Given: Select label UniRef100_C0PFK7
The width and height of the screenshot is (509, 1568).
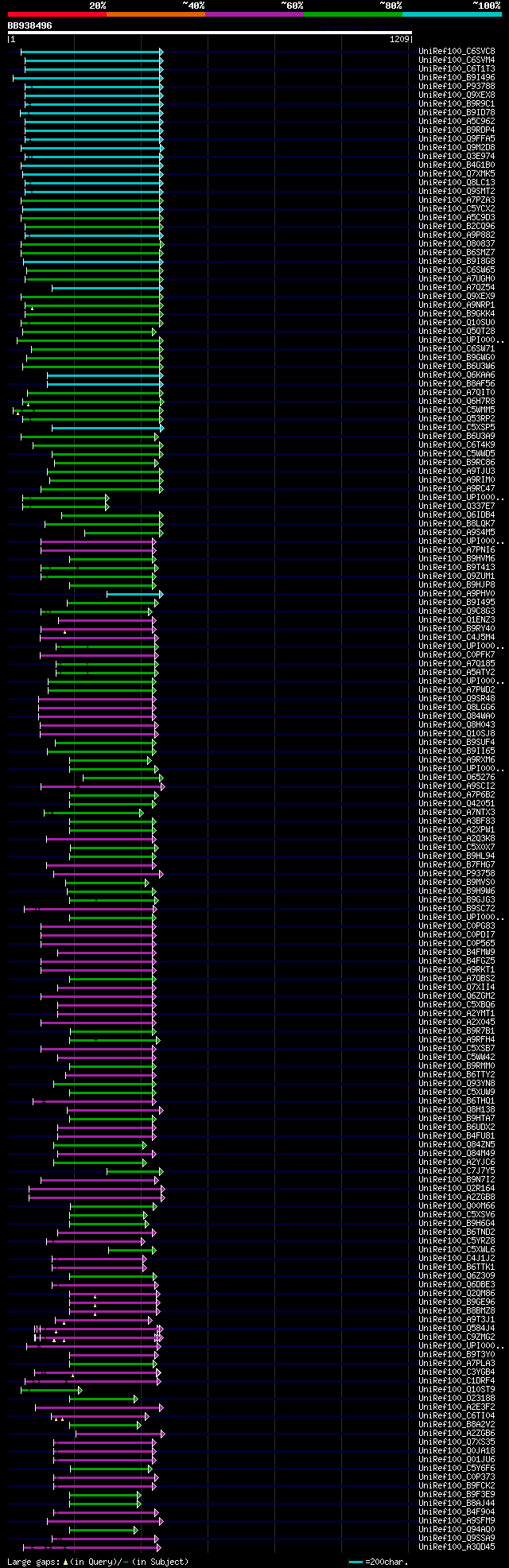Looking at the screenshot, I should click(x=457, y=654).
